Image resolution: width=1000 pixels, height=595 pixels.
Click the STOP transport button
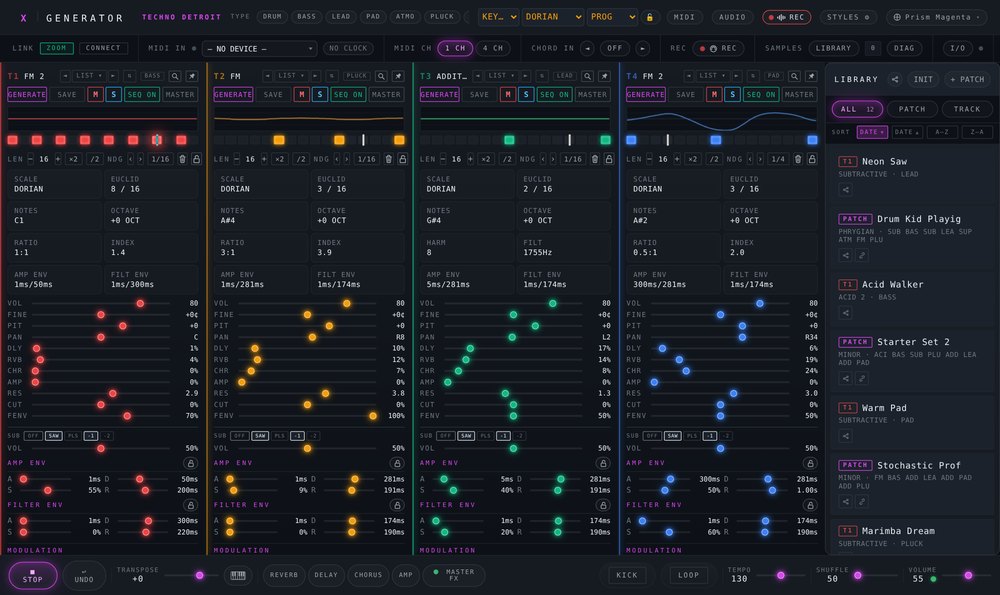(33, 576)
